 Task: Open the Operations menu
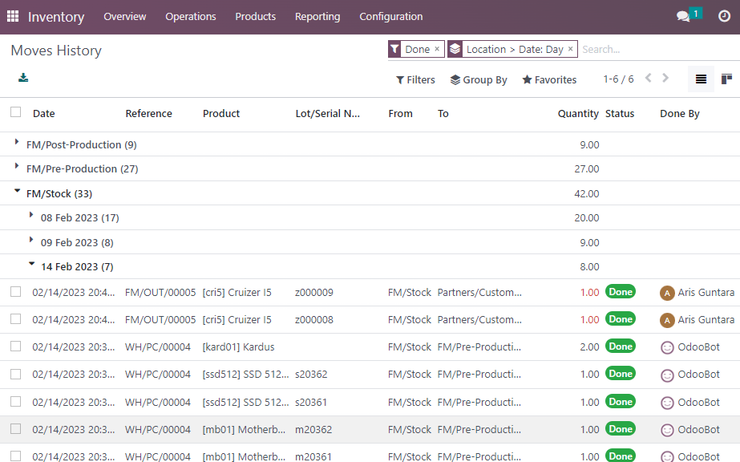pos(191,17)
